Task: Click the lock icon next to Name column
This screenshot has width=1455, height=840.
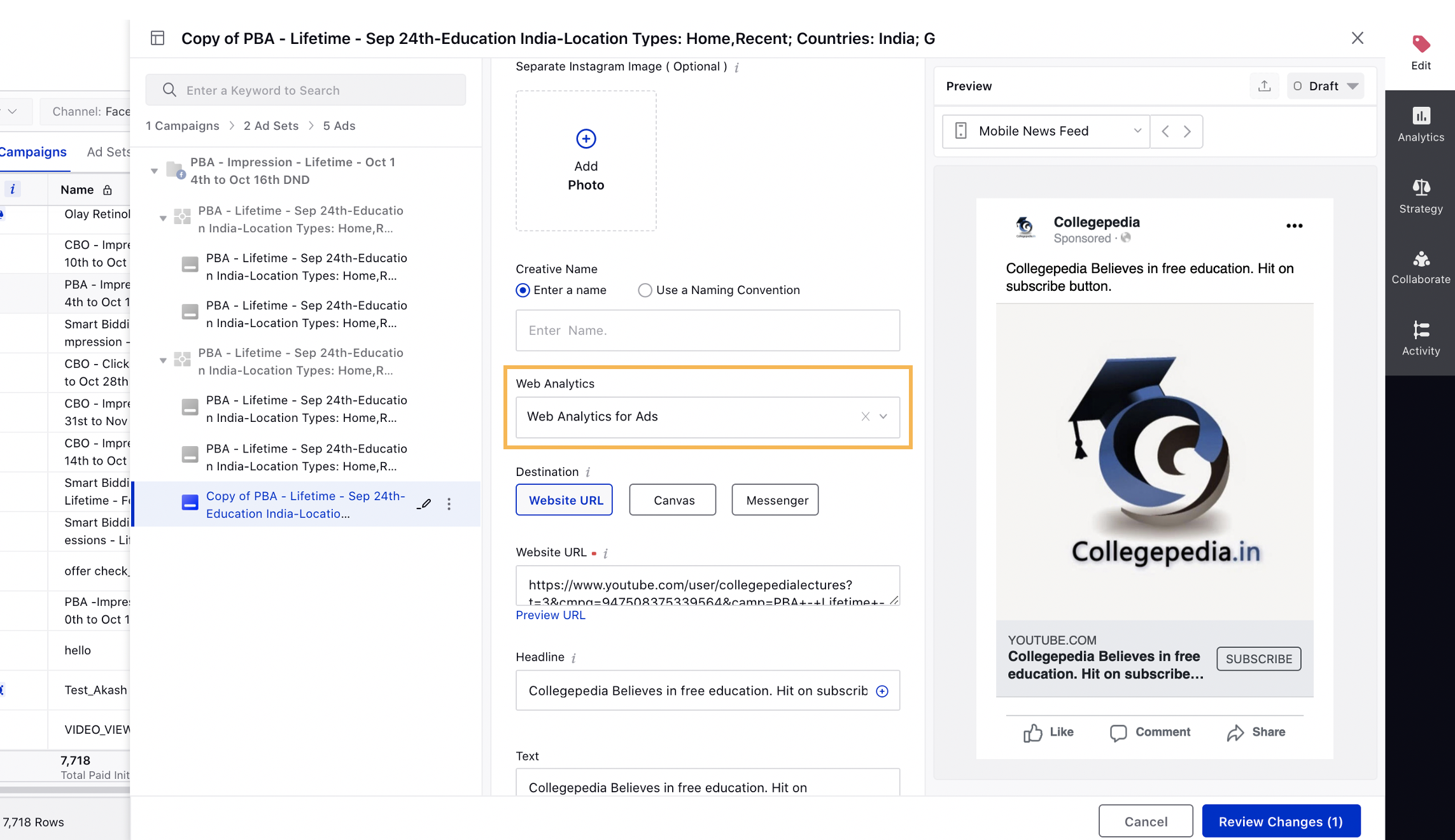Action: tap(108, 190)
